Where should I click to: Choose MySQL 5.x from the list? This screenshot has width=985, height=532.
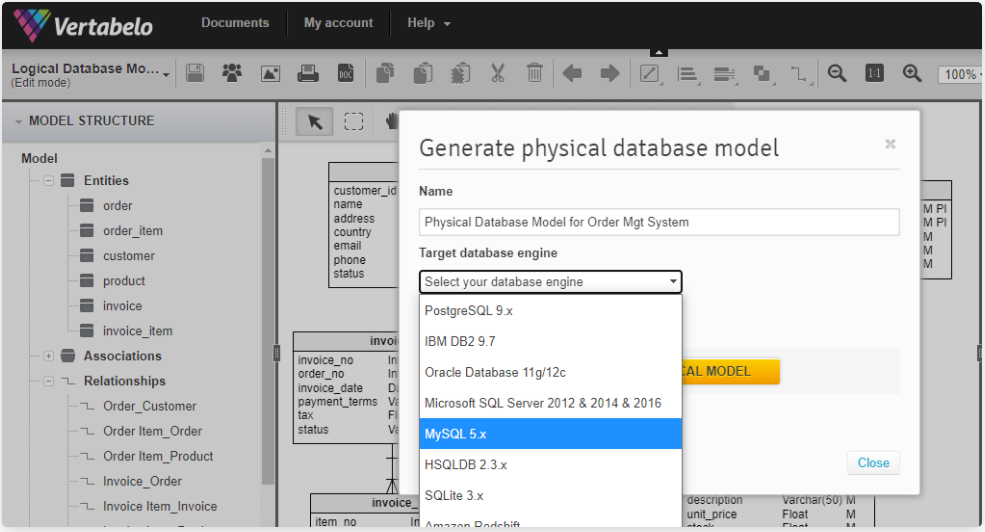pyautogui.click(x=550, y=433)
